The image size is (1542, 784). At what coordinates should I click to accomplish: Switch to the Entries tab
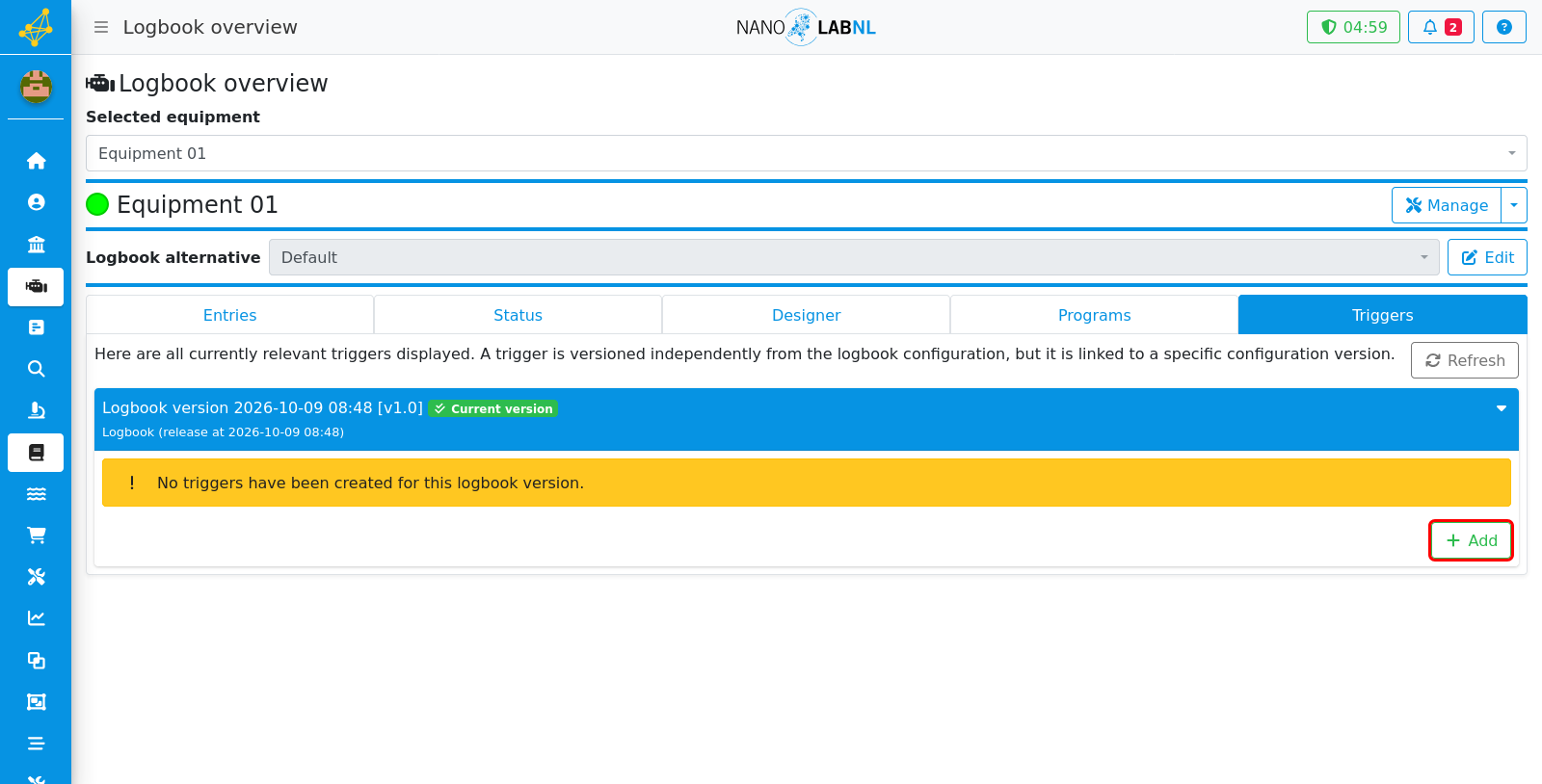pyautogui.click(x=229, y=315)
